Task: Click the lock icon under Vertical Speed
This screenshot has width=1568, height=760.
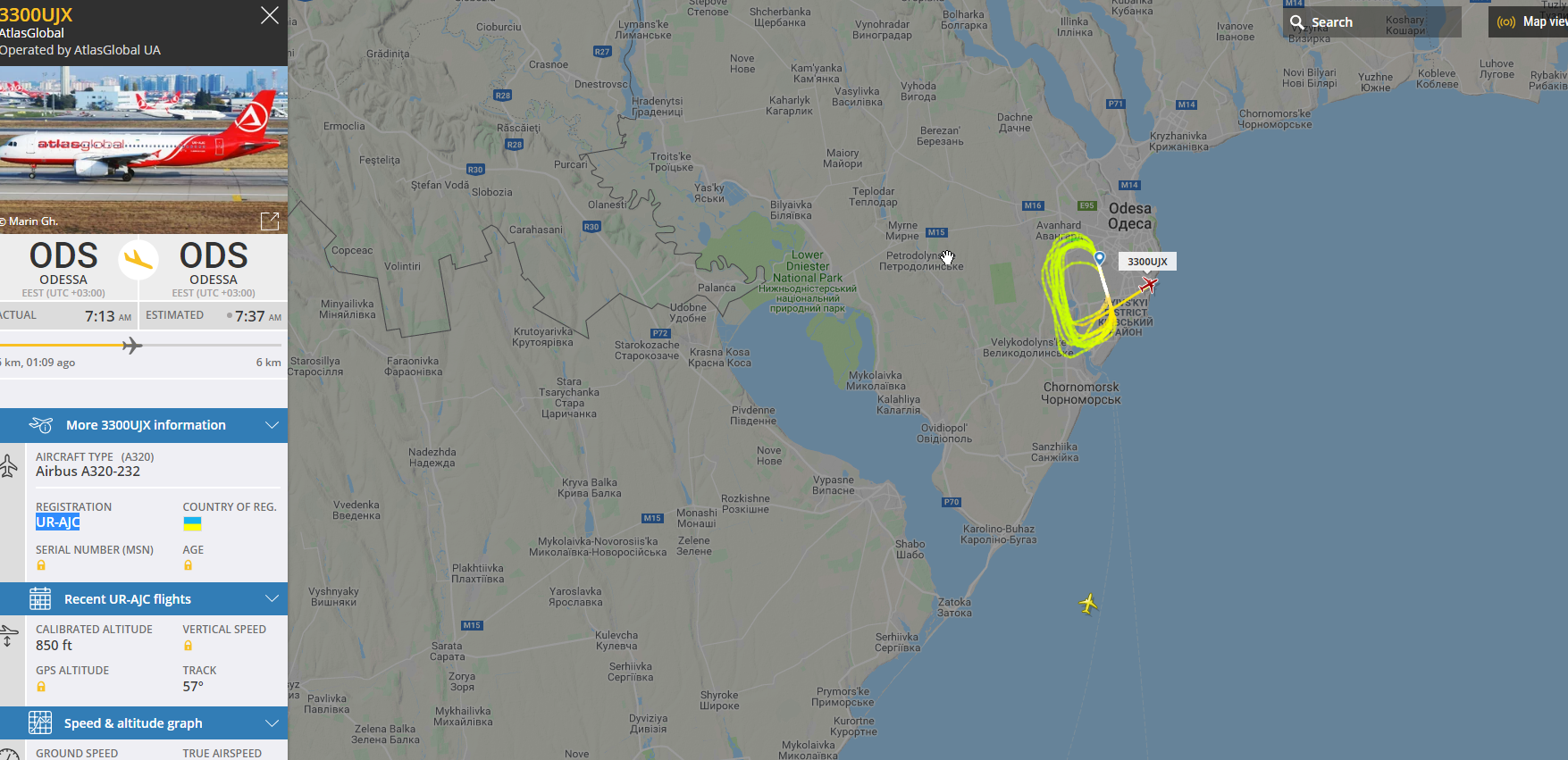Action: [x=188, y=646]
